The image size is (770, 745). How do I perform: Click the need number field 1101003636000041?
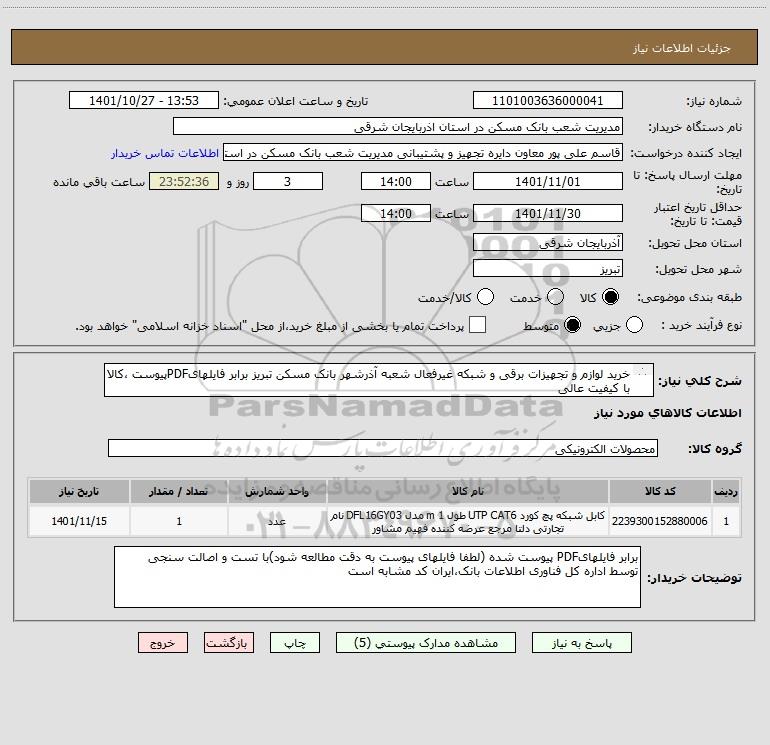point(548,101)
